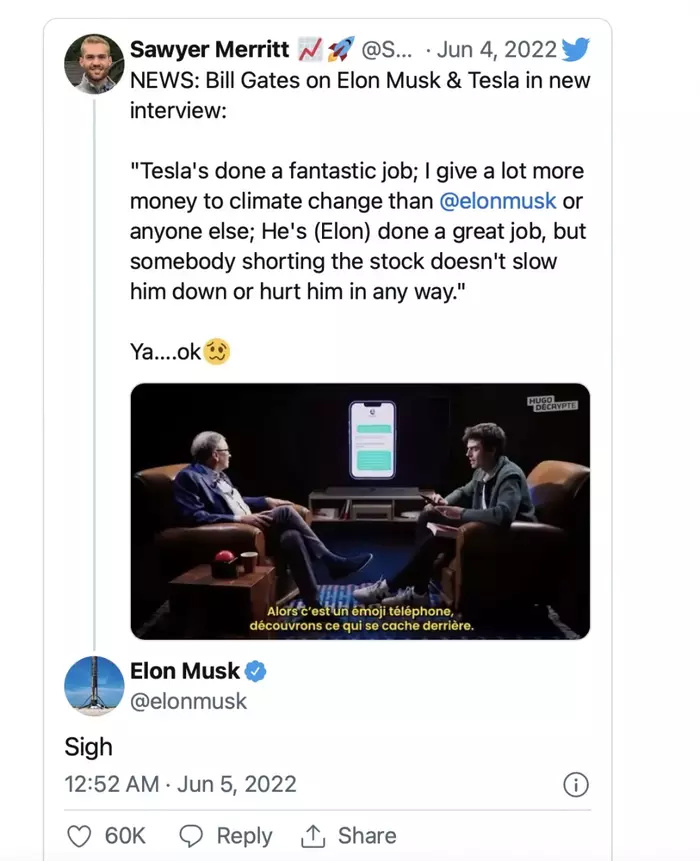Open the tweet info circle icon
This screenshot has width=700, height=861.
click(576, 785)
